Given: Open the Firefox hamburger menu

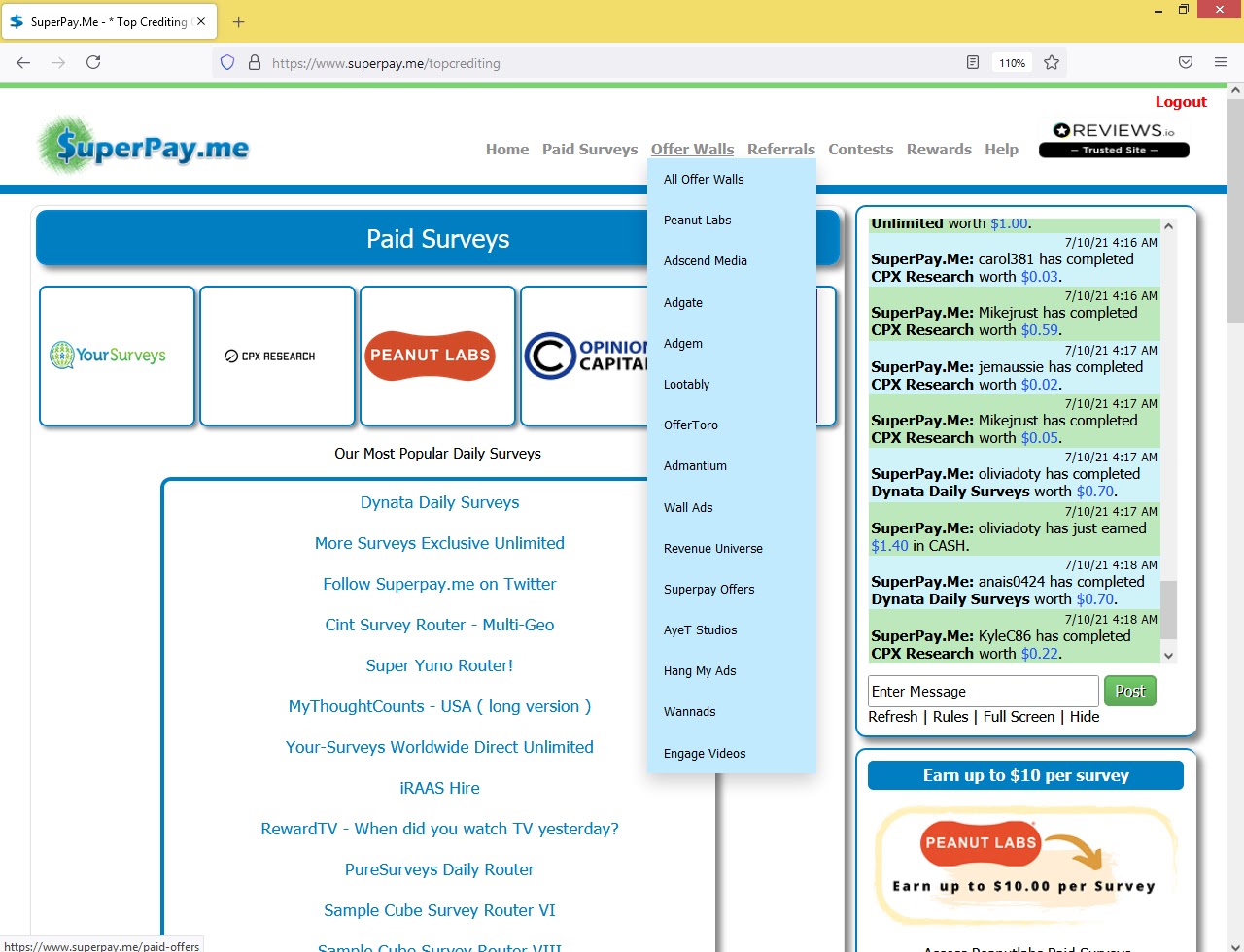Looking at the screenshot, I should [1221, 62].
